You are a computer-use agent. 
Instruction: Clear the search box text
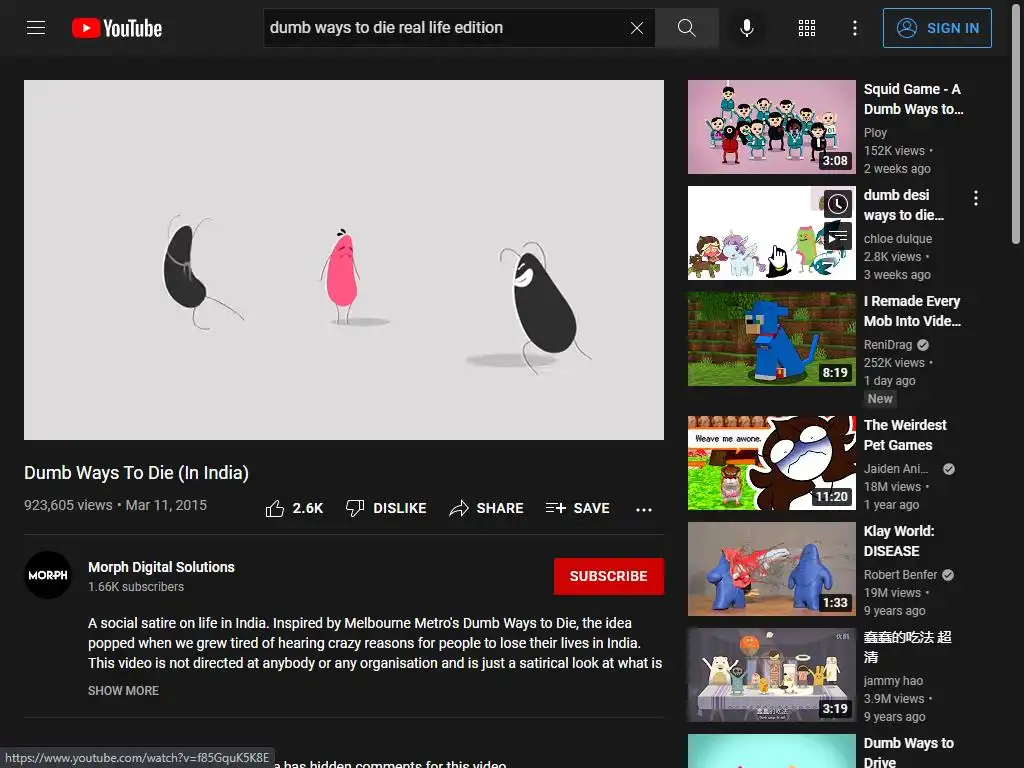(637, 28)
